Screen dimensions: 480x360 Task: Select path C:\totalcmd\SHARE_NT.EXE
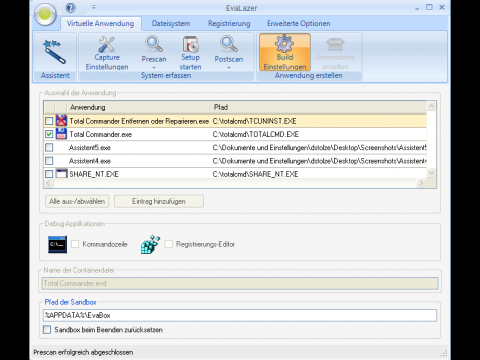255,174
